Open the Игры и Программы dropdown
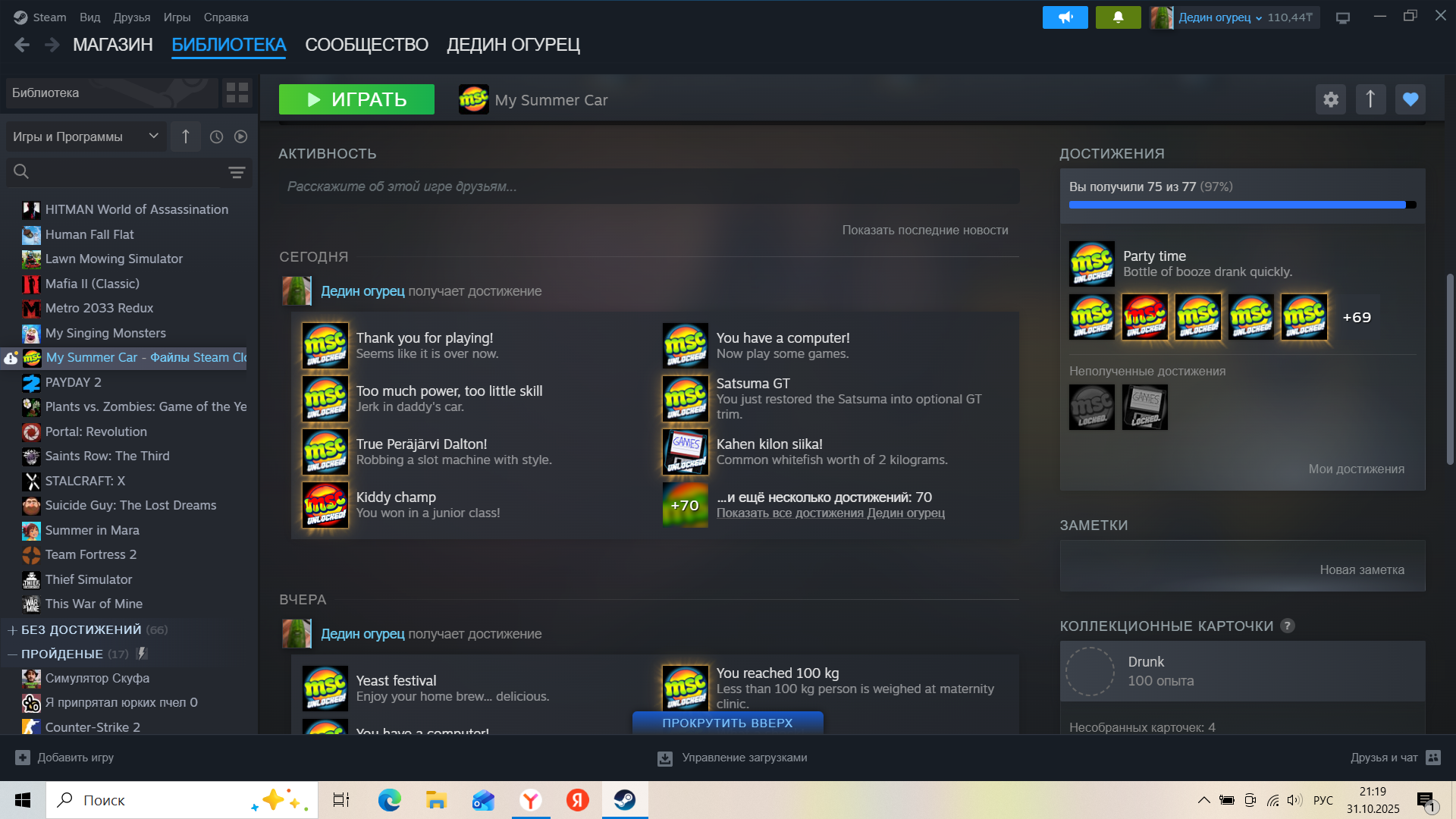The width and height of the screenshot is (1456, 819). point(85,136)
